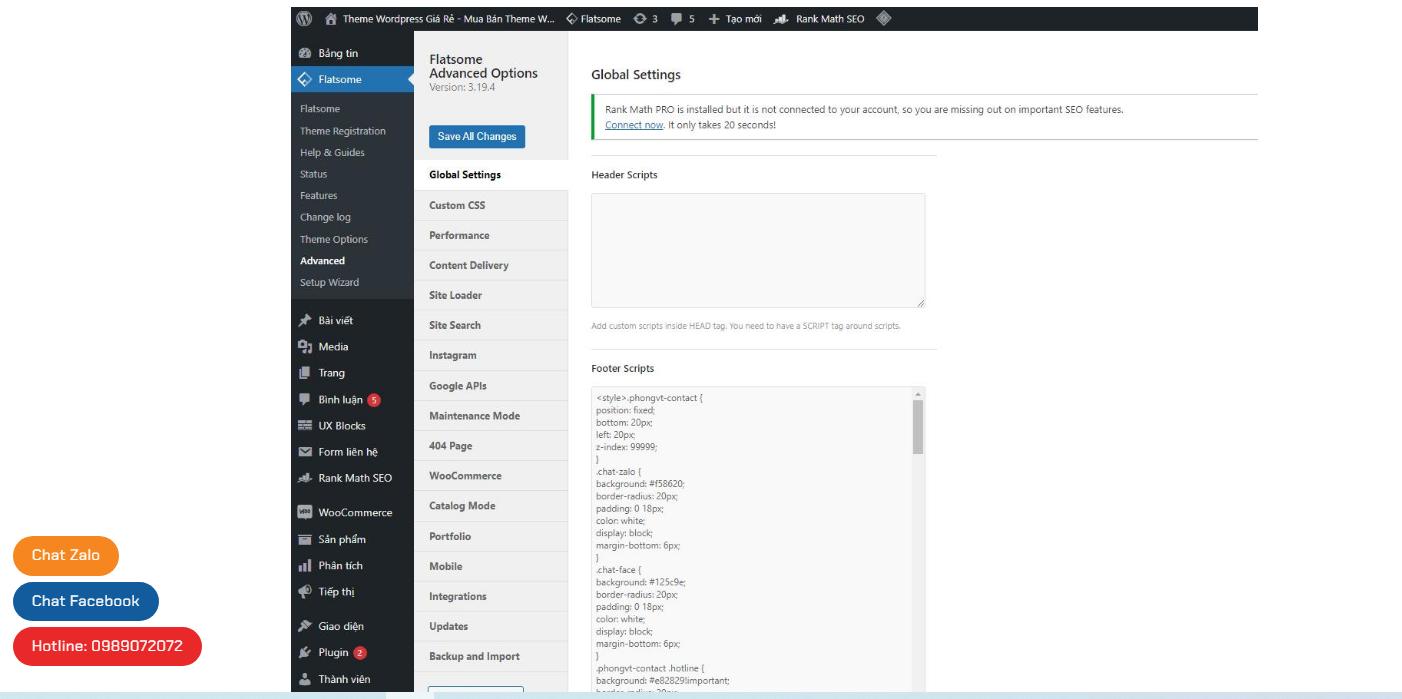Click the Flatsome diamond icon in the top admin bar
This screenshot has width=1402, height=699.
click(571, 17)
